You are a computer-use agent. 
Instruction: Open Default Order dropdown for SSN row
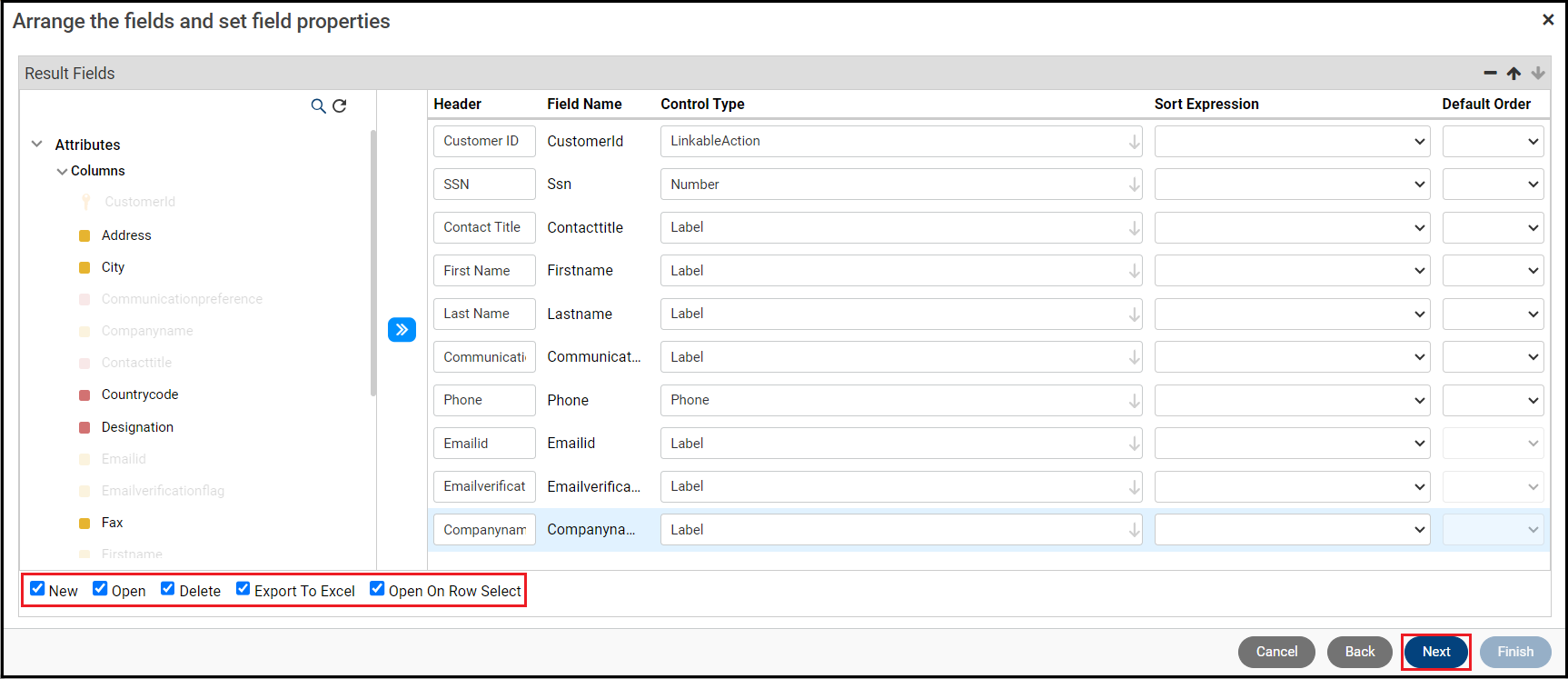[x=1493, y=185]
